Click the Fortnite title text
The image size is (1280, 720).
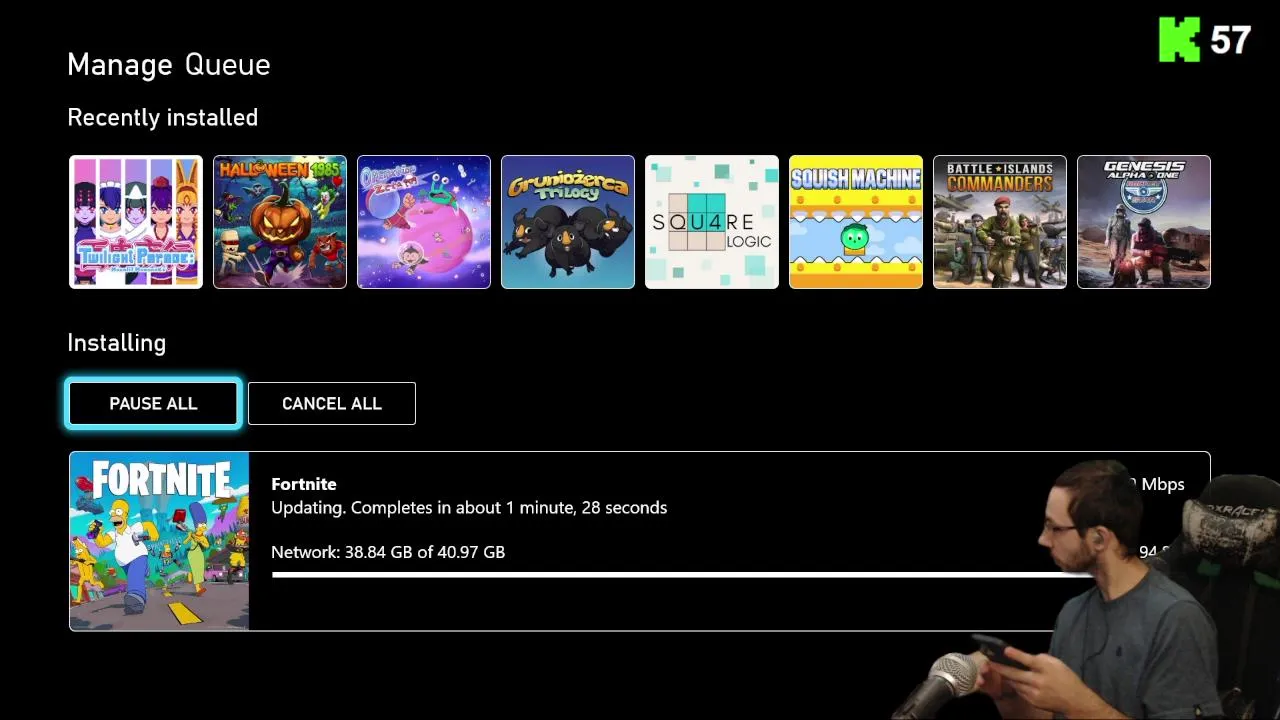click(x=304, y=484)
